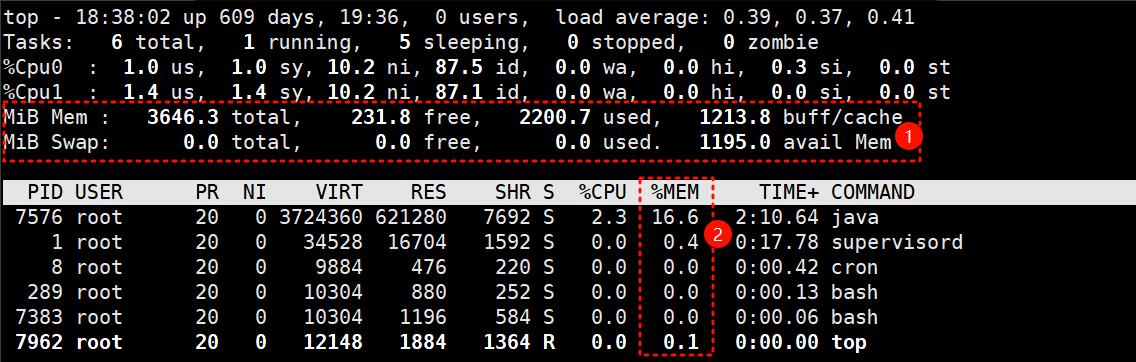Click java's RES value 621280
This screenshot has height=362, width=1136.
tap(411, 217)
